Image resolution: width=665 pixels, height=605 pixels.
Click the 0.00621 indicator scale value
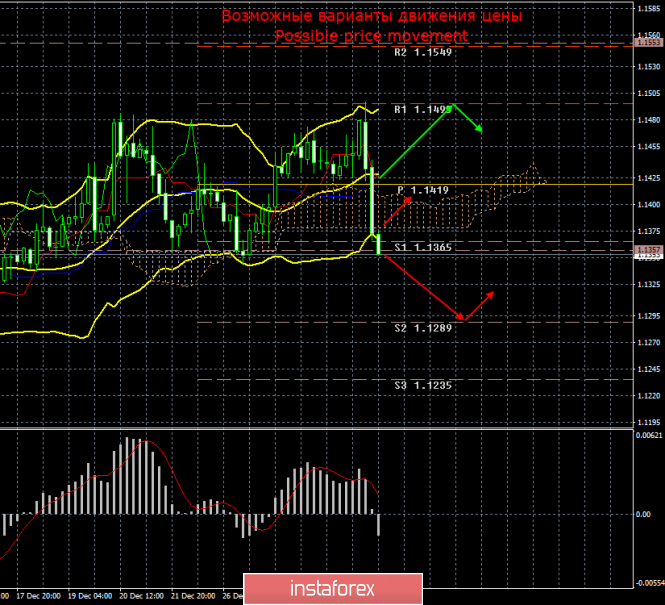click(x=649, y=435)
